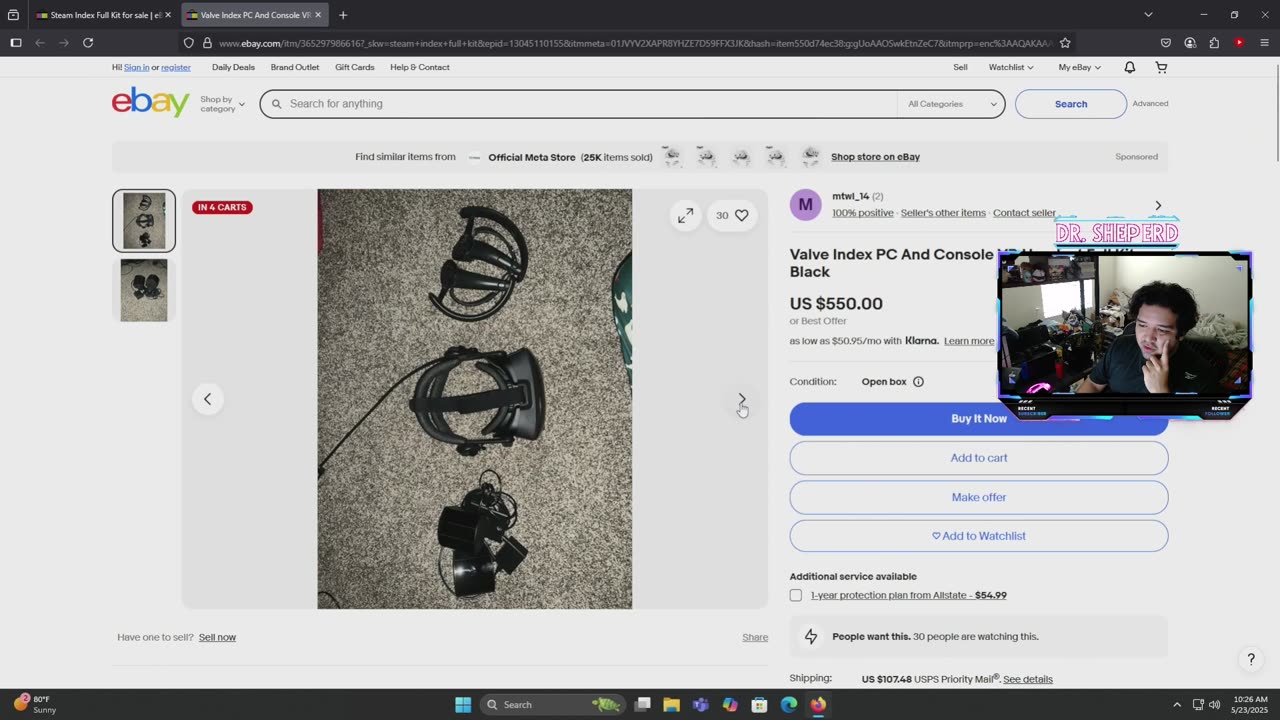The image size is (1280, 720).
Task: Click the Shop store on eBay link
Action: [x=875, y=157]
